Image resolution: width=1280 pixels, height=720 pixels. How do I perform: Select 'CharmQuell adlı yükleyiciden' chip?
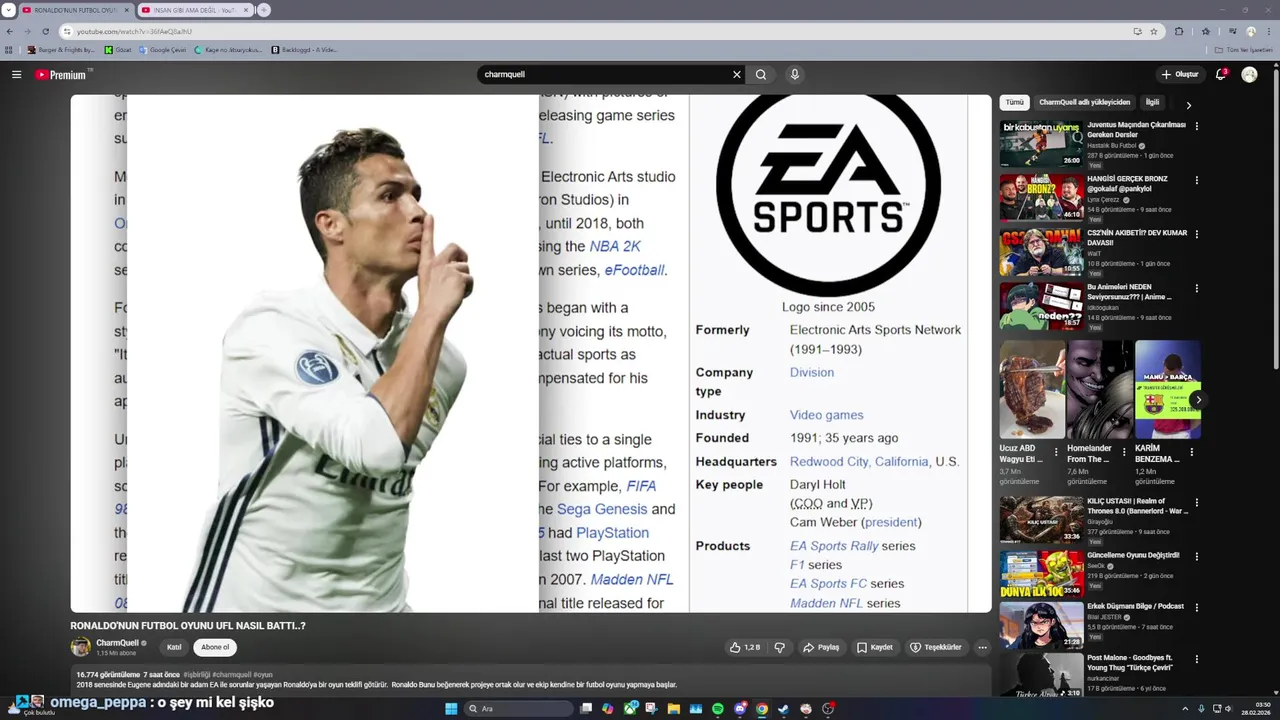click(x=1085, y=102)
